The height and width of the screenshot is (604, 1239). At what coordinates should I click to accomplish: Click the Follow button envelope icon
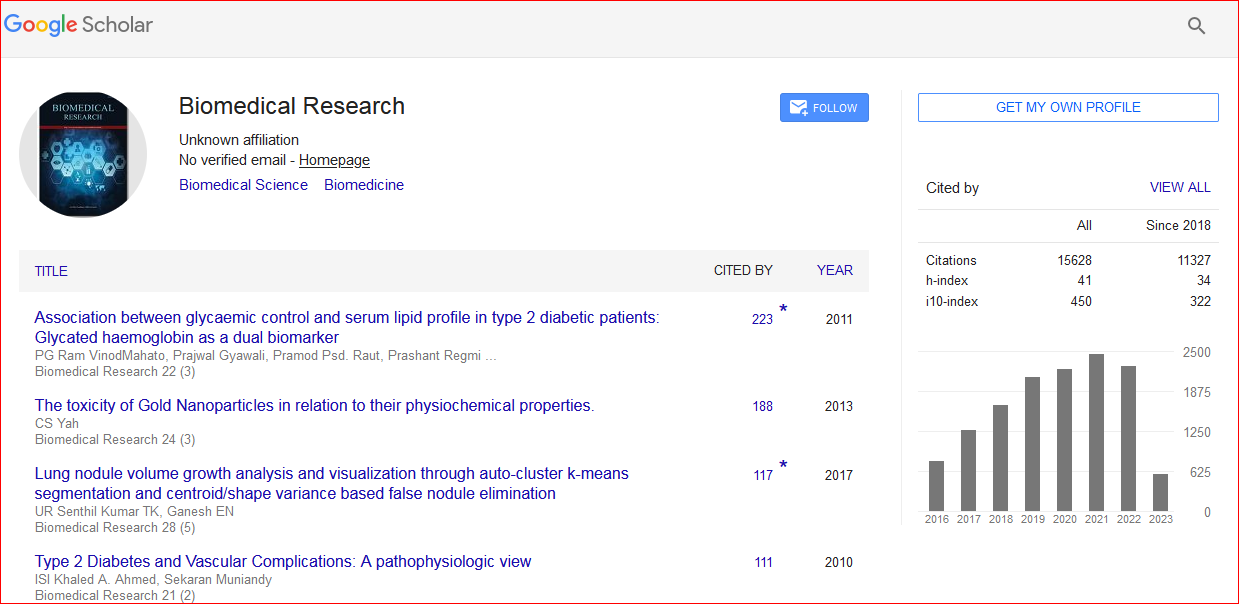pyautogui.click(x=799, y=108)
